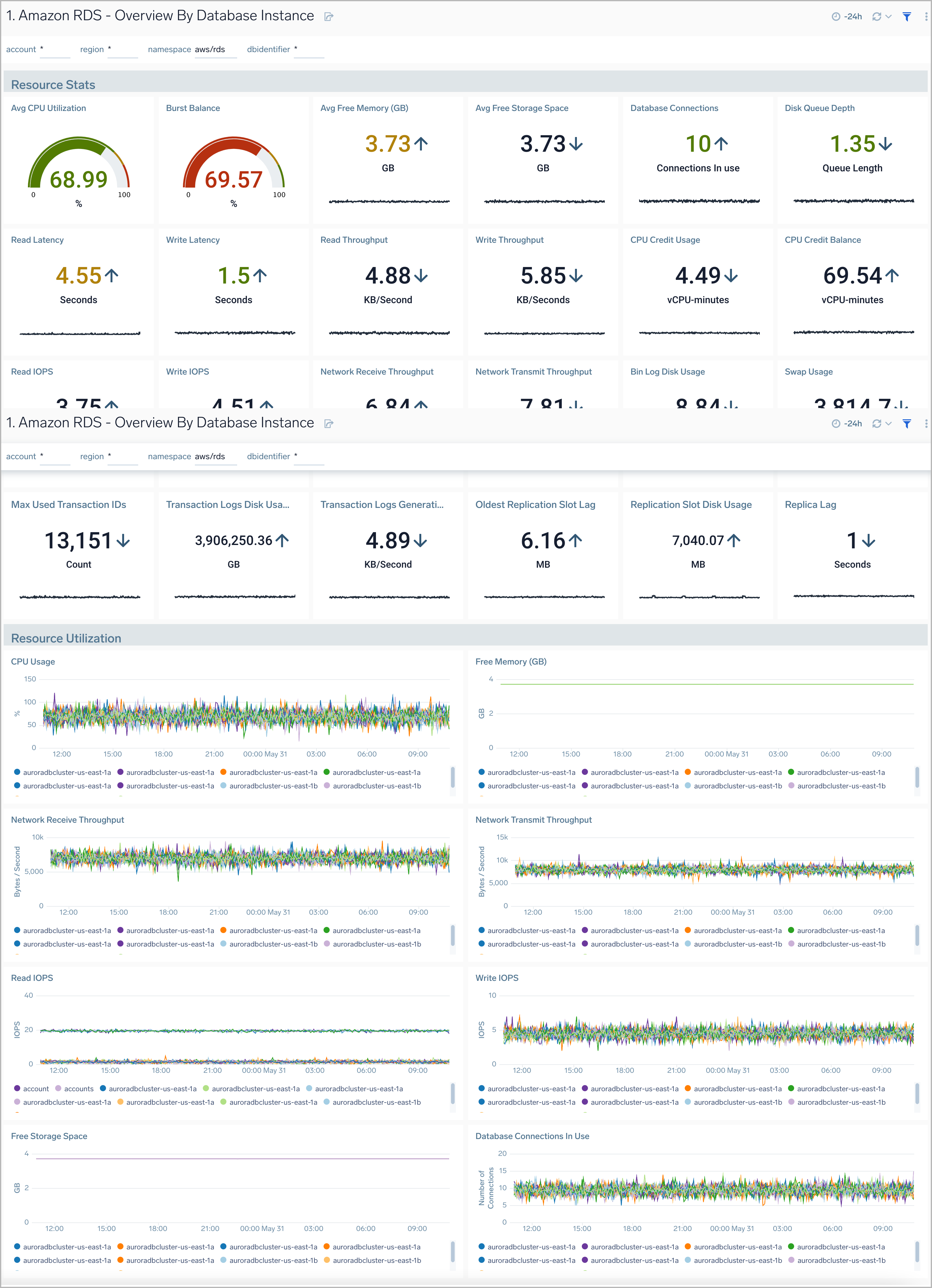
Task: Click the Avg CPU Utilization panel title
Action: [x=48, y=108]
